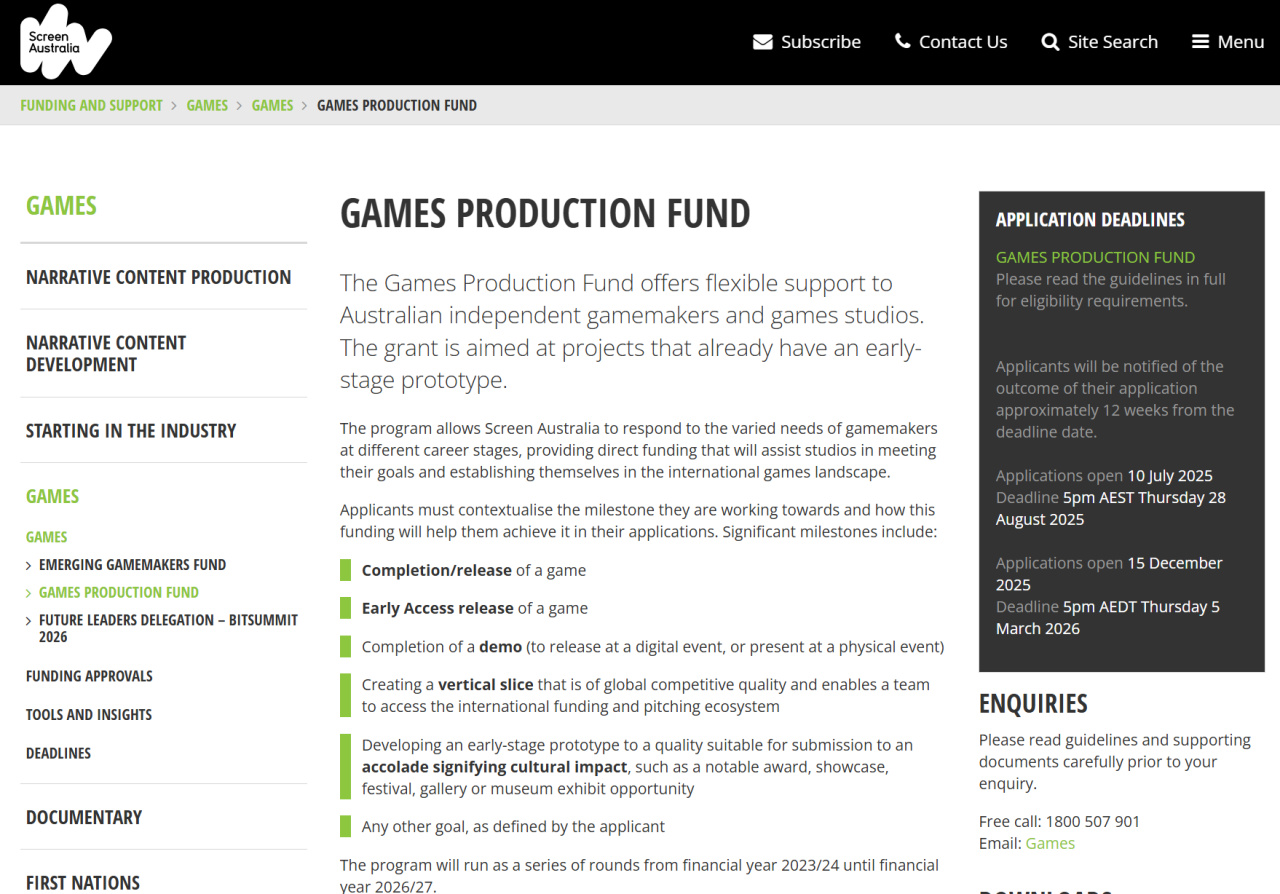This screenshot has width=1280, height=894.
Task: Click the Enquiries heading
Action: [1033, 704]
